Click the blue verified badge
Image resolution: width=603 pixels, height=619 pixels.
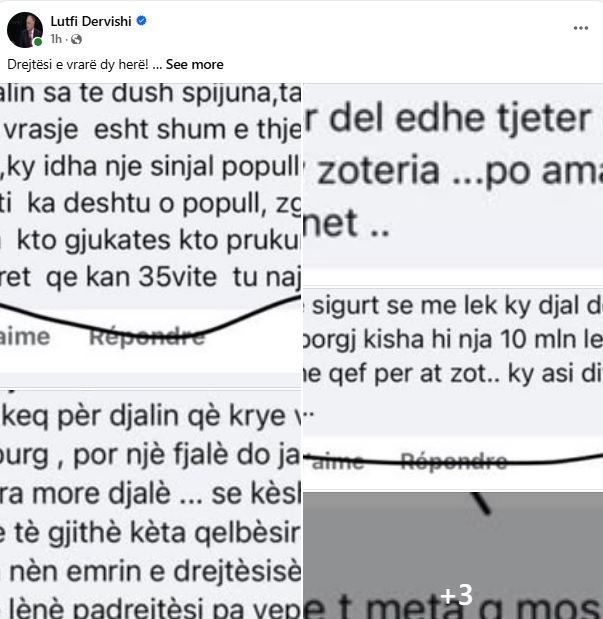coord(141,21)
